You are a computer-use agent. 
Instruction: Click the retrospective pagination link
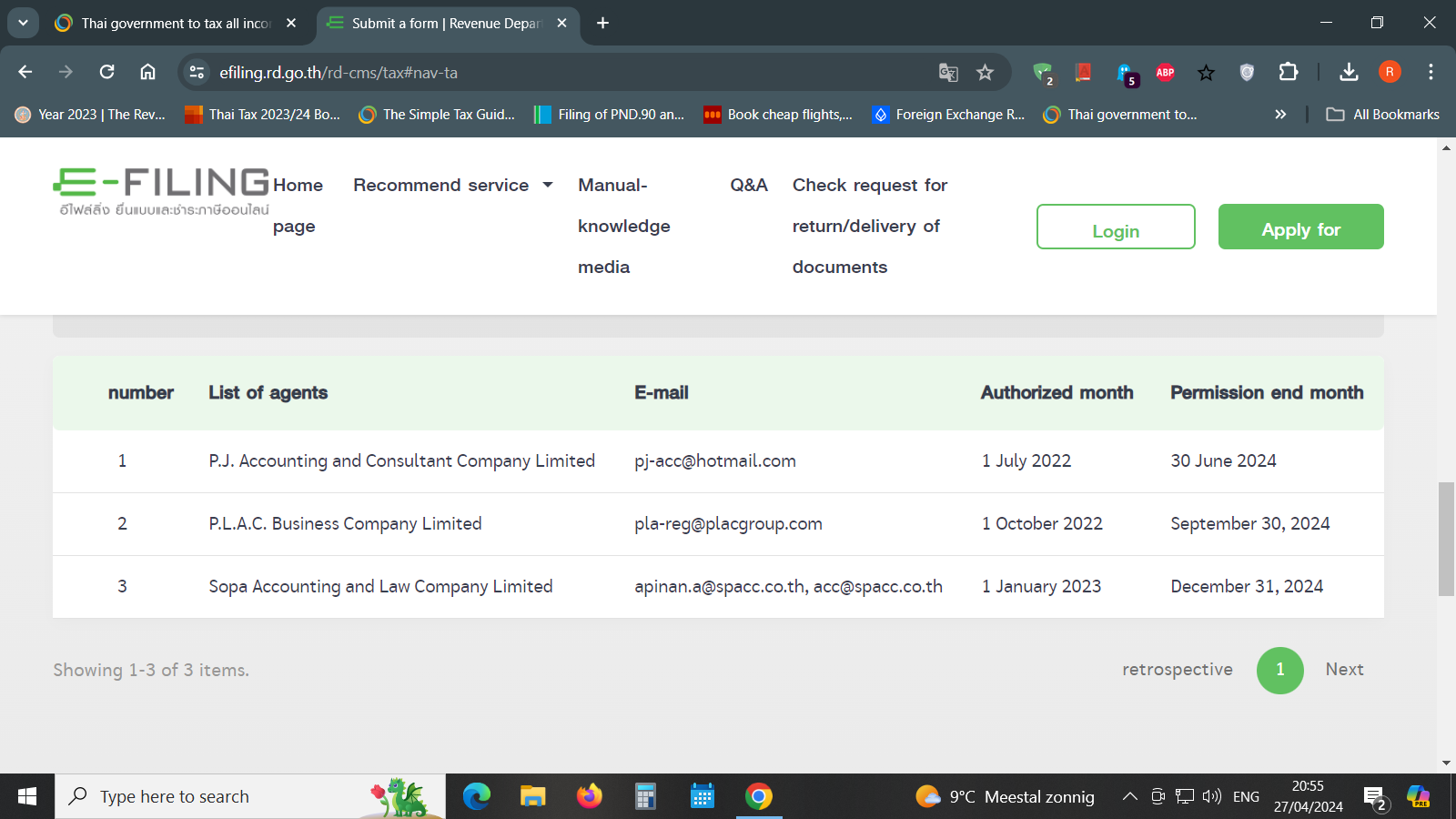(1177, 670)
